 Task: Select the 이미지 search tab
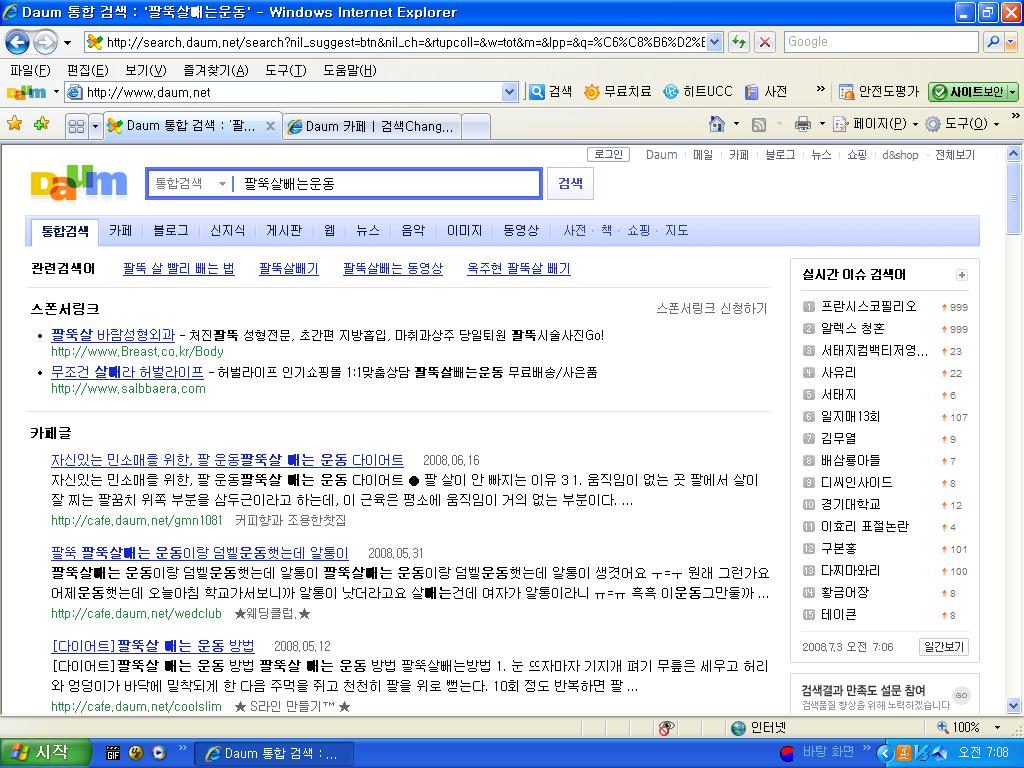tap(464, 231)
